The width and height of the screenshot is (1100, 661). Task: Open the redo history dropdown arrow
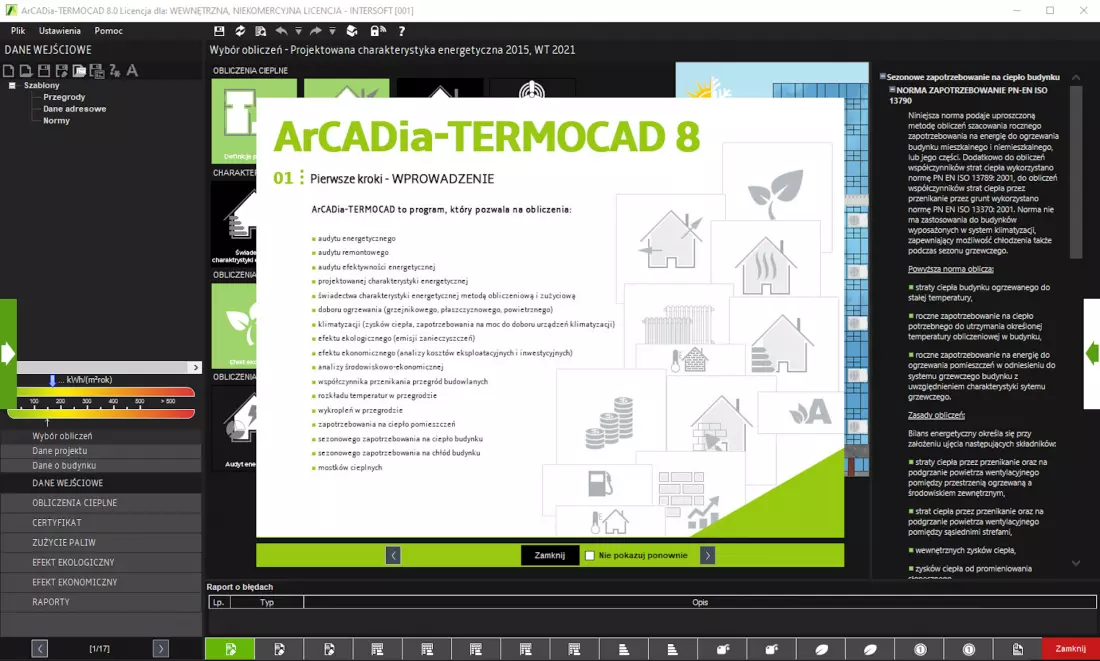tap(333, 31)
